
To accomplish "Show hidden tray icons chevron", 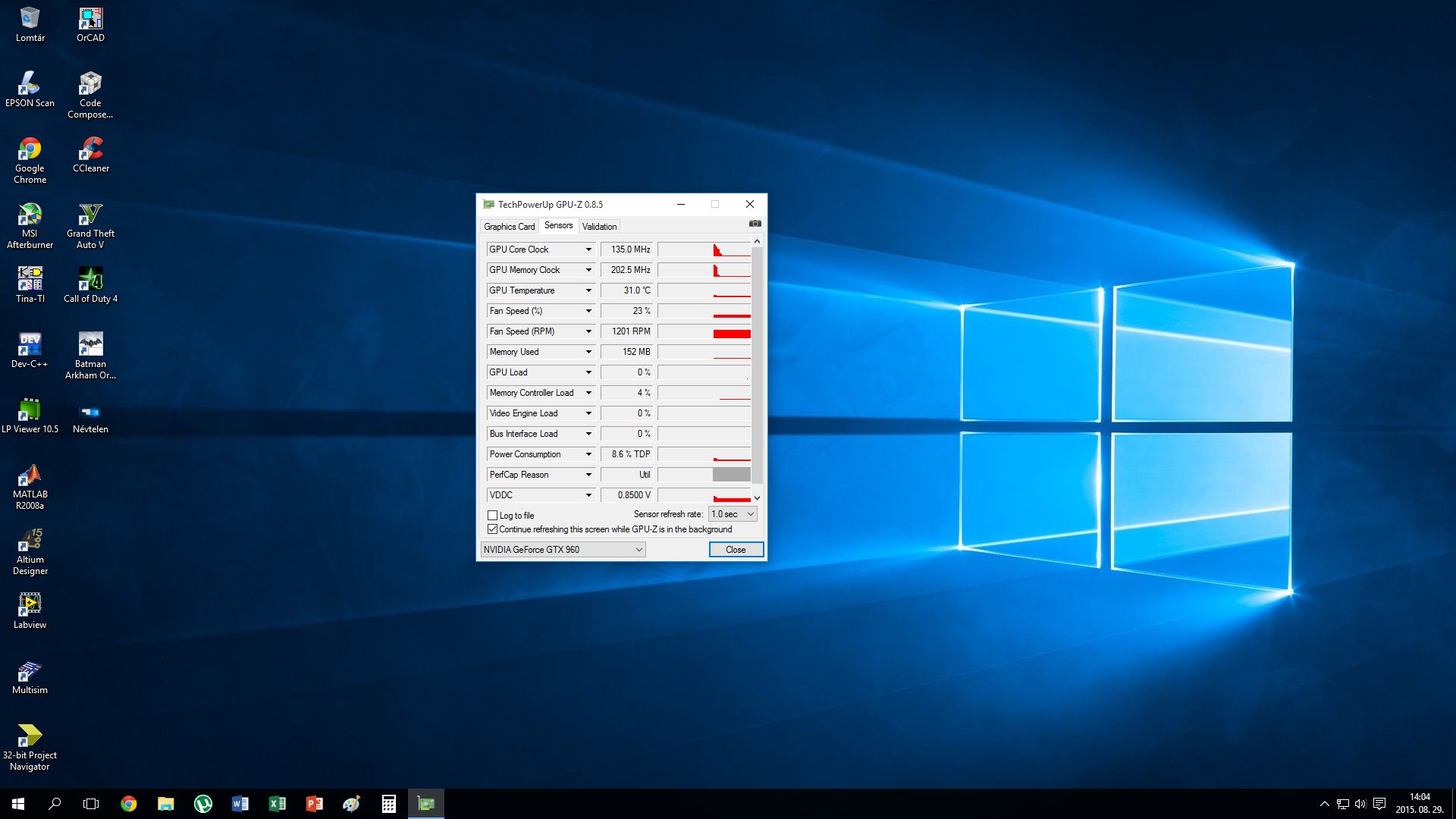I will coord(1324,804).
